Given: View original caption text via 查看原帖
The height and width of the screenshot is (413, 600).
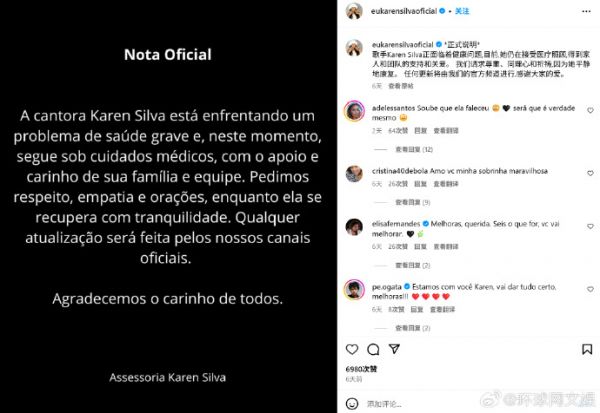Looking at the screenshot, I should coord(401,86).
